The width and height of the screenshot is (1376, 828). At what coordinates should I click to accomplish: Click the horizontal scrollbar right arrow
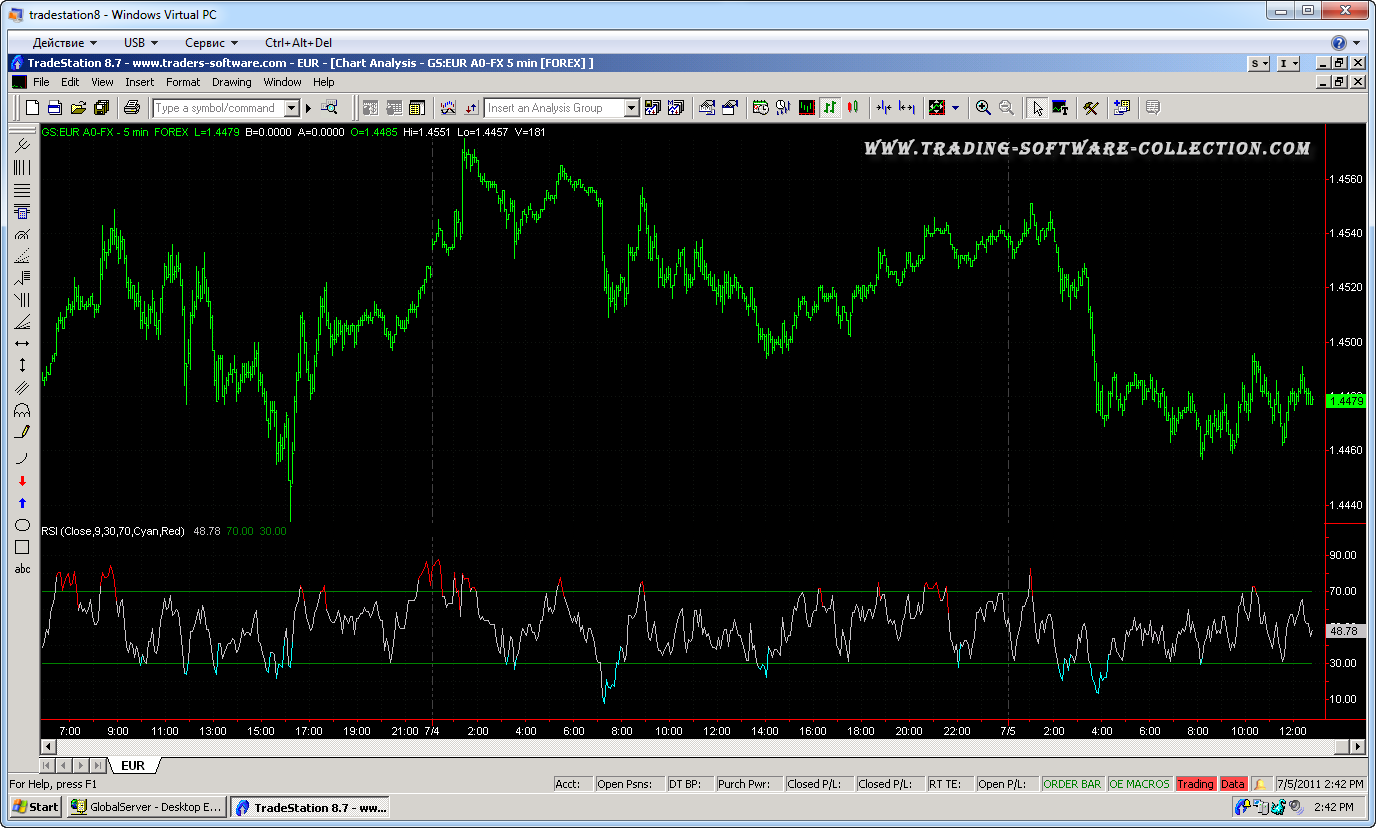(x=1357, y=746)
